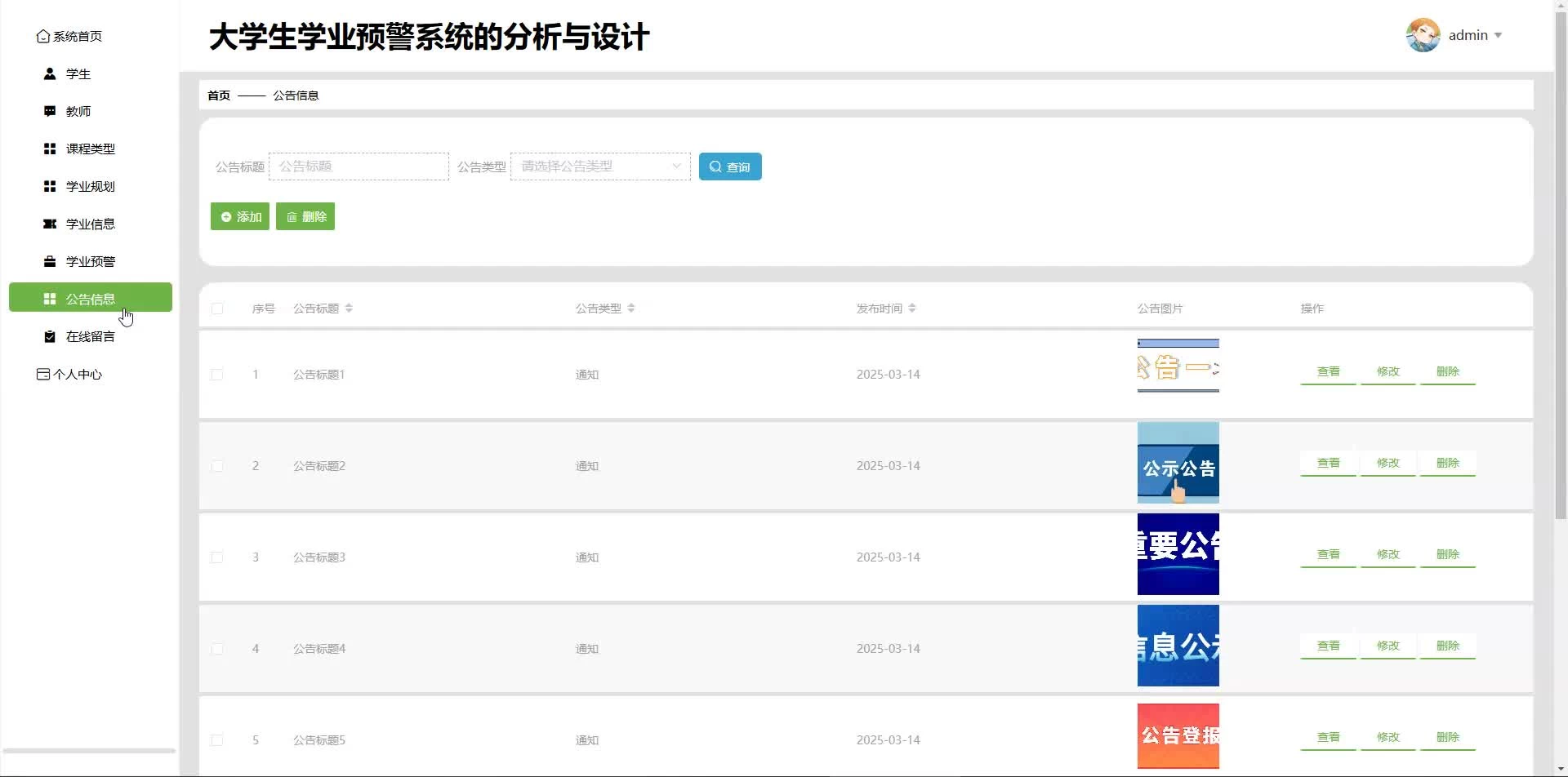Open 个人中心 in the sidebar
Image resolution: width=1568 pixels, height=777 pixels.
point(78,375)
